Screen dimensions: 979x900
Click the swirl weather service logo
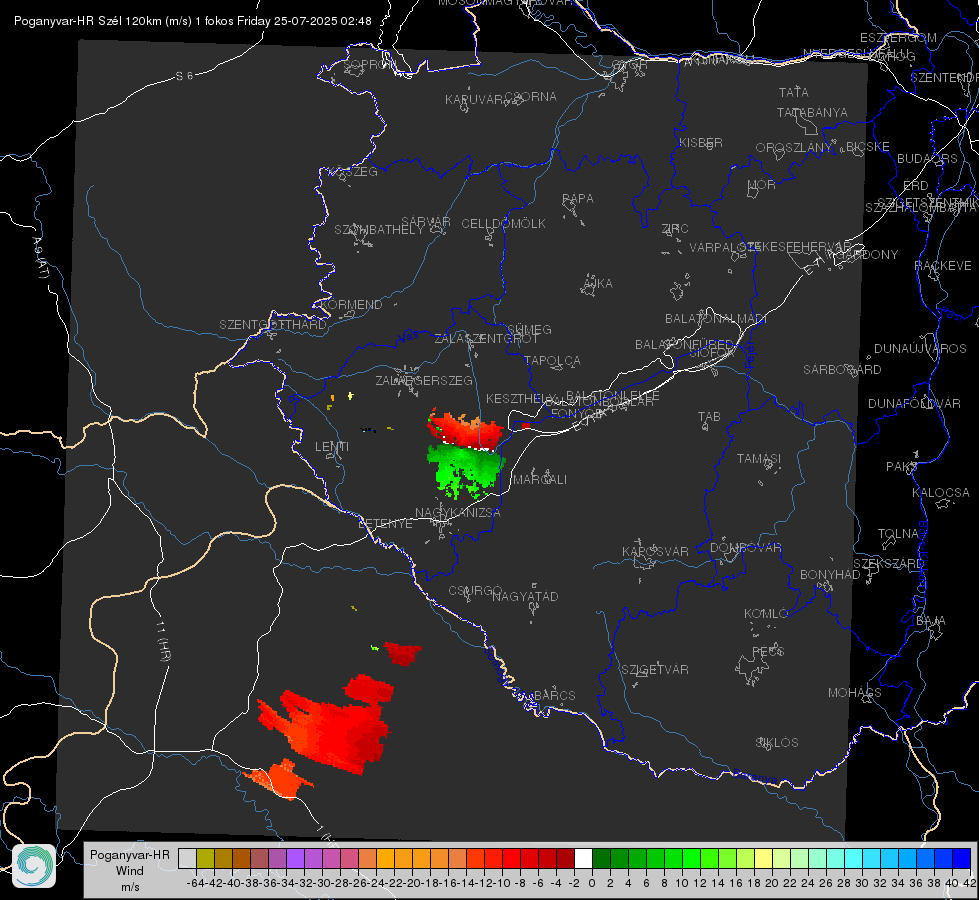coord(34,866)
